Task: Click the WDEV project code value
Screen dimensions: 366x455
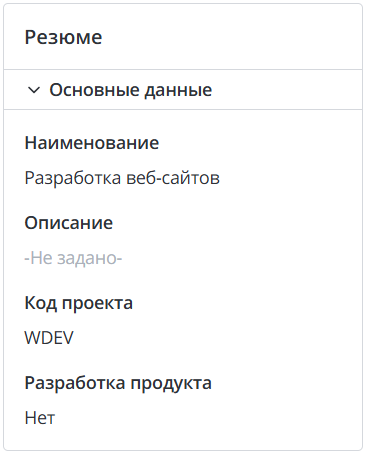Action: pyautogui.click(x=49, y=338)
